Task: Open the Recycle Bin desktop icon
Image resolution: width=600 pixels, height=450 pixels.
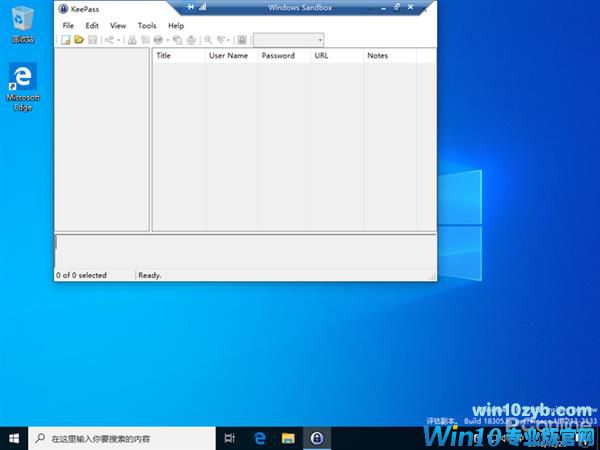Action: click(x=23, y=24)
